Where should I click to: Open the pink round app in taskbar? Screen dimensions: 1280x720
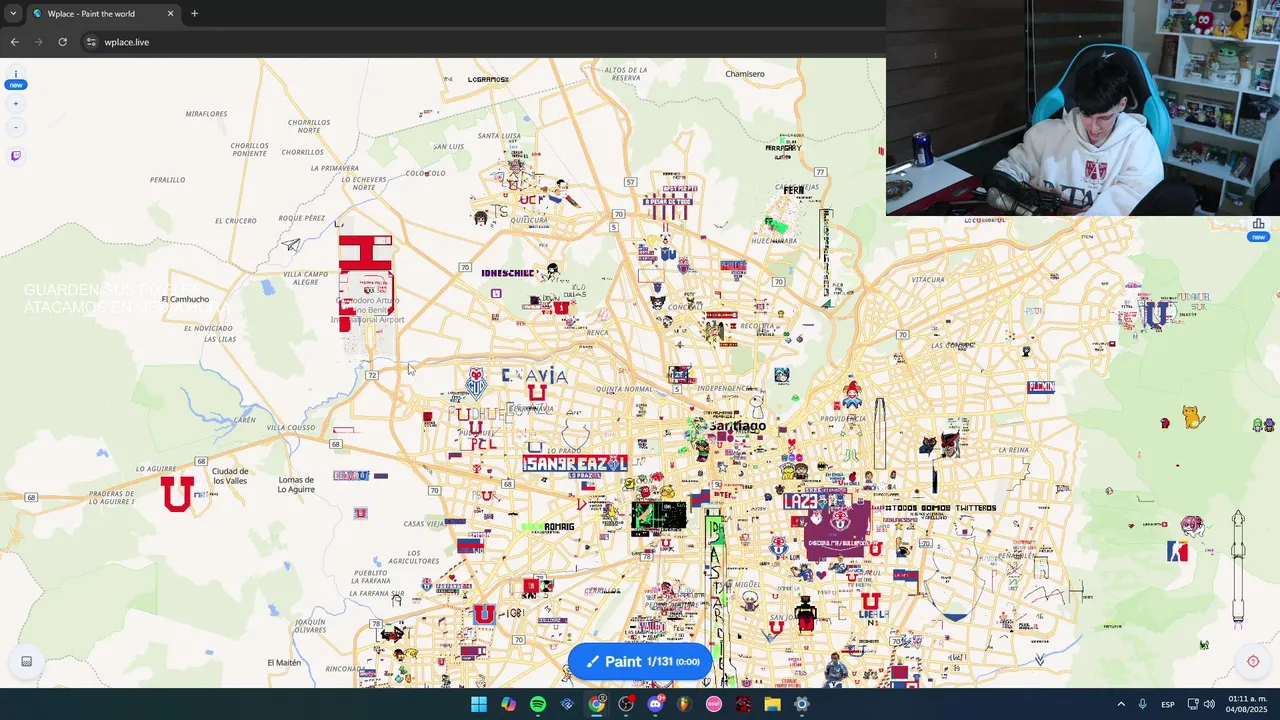pyautogui.click(x=714, y=704)
